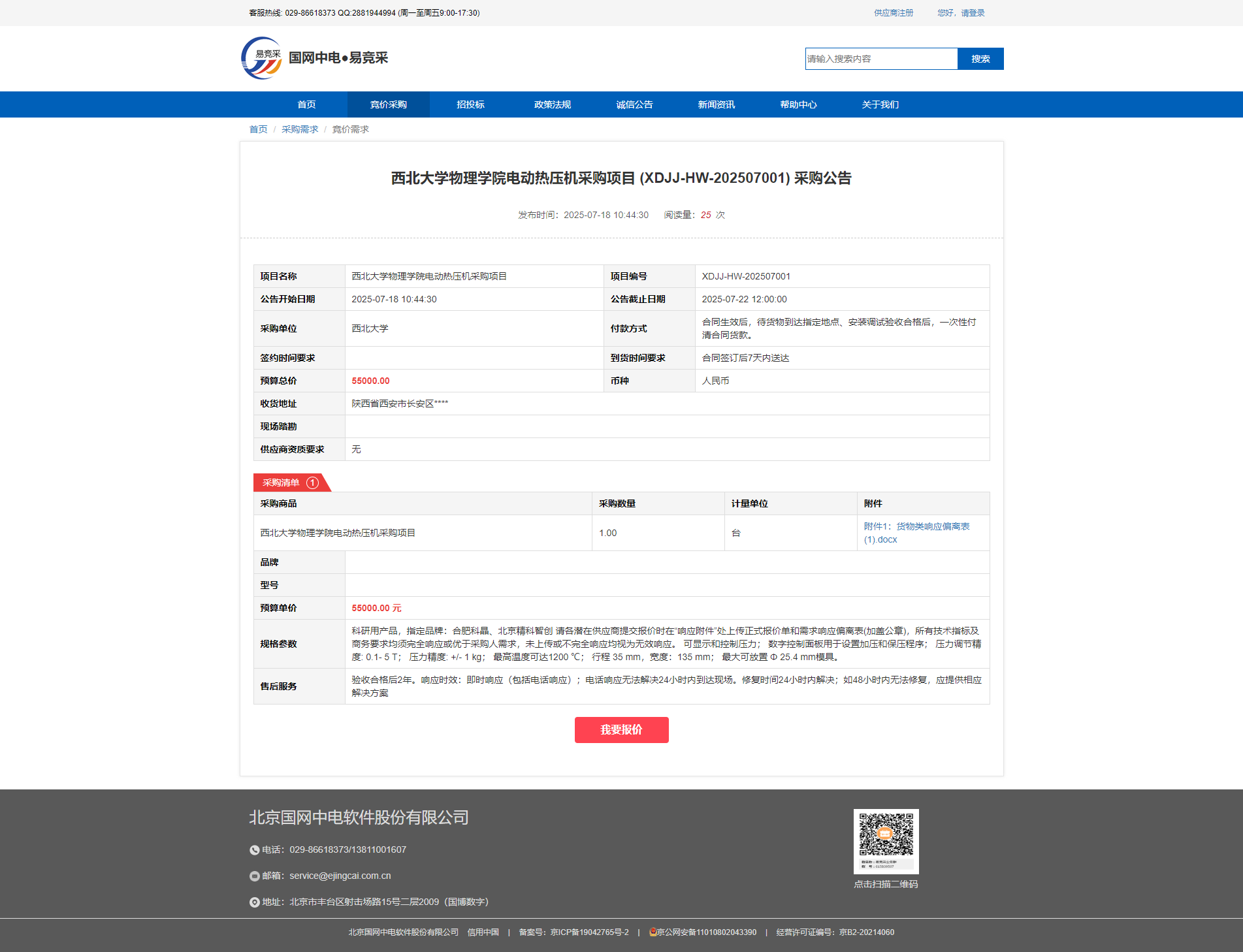1243x952 pixels.
Task: Click the address location icon in footer
Action: coord(255,902)
